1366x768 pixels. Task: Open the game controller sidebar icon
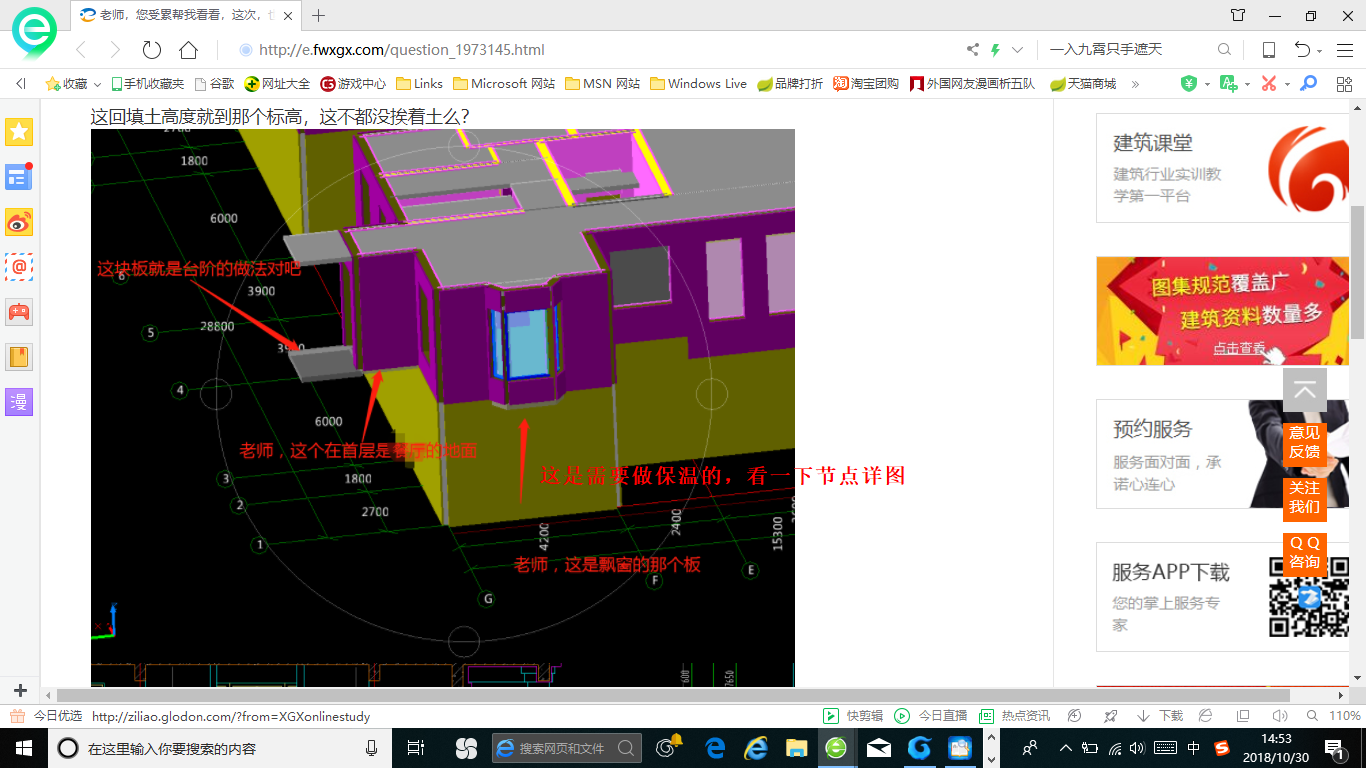tap(19, 312)
